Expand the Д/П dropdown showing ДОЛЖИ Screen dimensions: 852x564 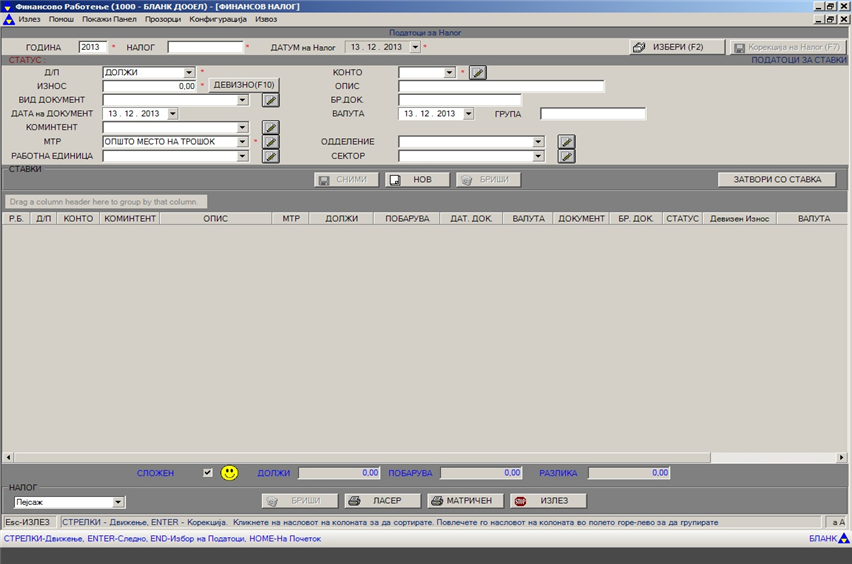(x=189, y=72)
